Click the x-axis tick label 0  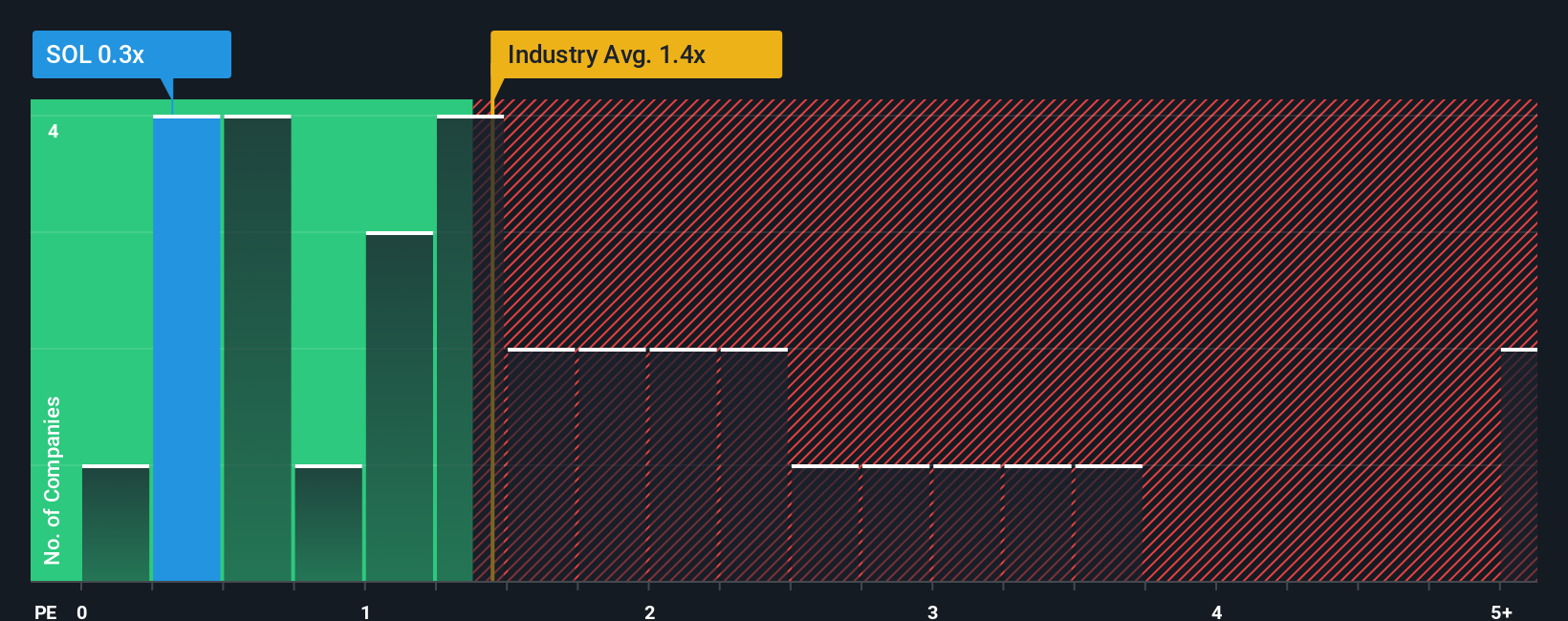pos(82,612)
